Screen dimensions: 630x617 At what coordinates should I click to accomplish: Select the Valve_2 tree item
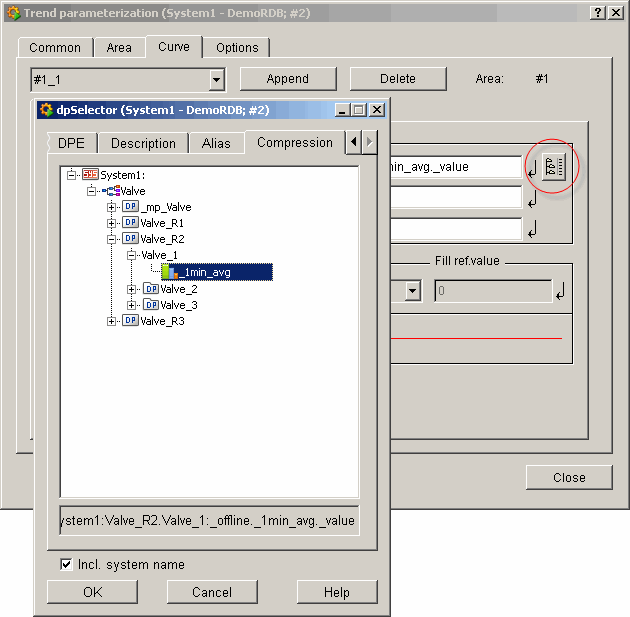pyautogui.click(x=179, y=289)
